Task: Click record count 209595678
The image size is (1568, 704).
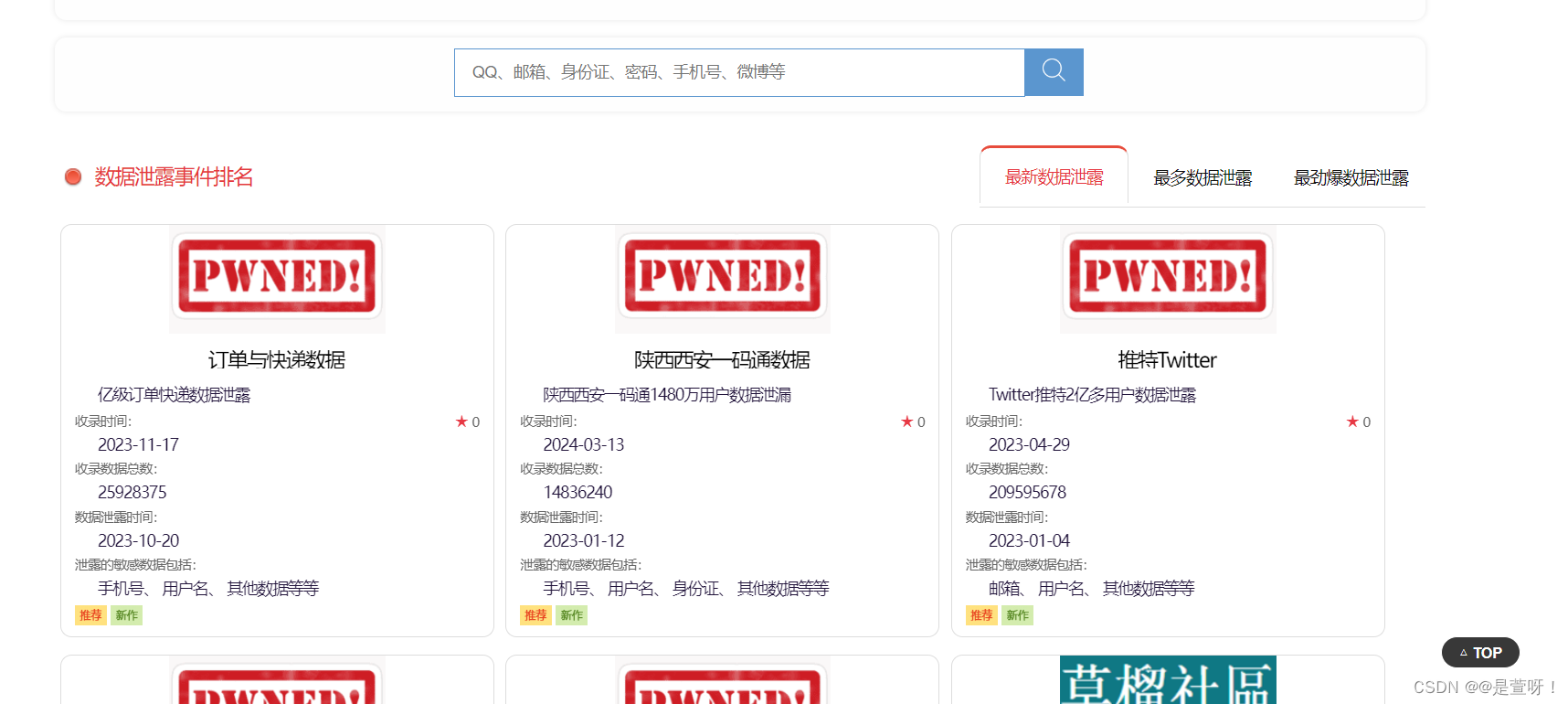Action: [x=1027, y=492]
